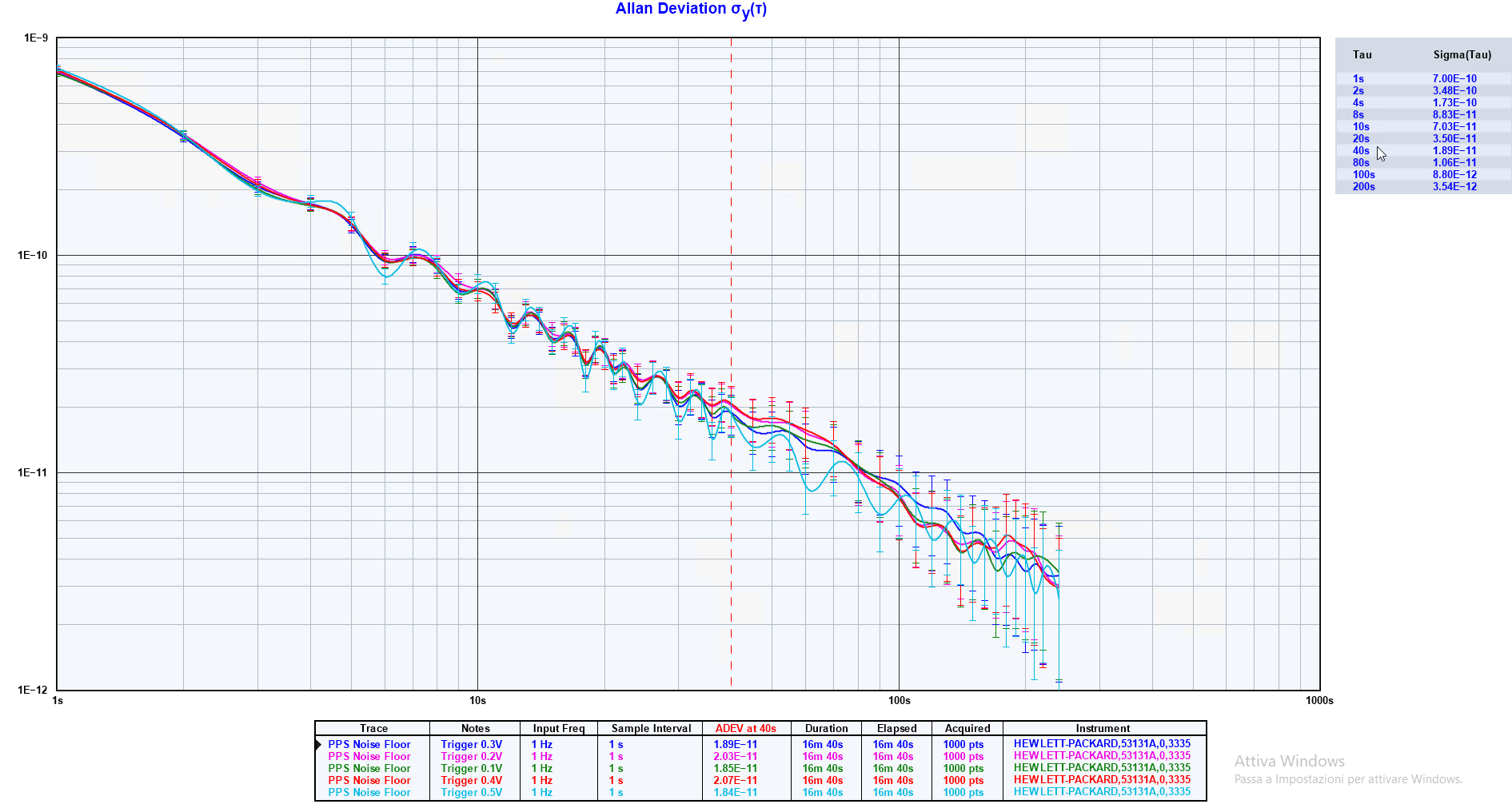Screen dimensions: 1512x808
Task: Select the blue PPS Noise Floor trace, Trigger 0.3V
Action: [369, 744]
